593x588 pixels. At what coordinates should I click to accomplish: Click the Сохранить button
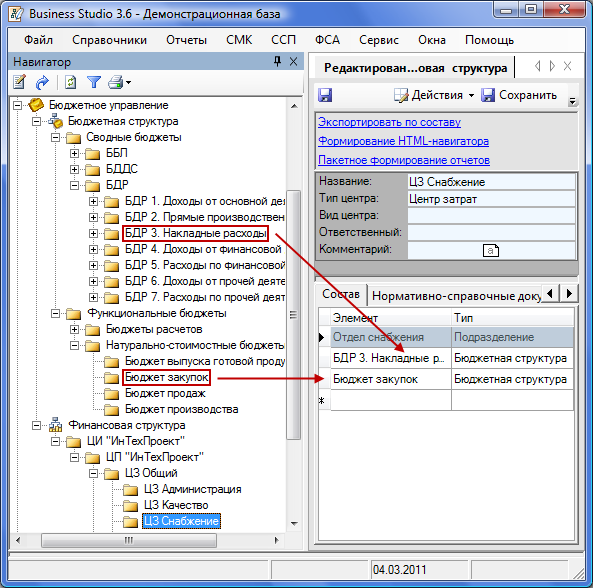pos(519,95)
